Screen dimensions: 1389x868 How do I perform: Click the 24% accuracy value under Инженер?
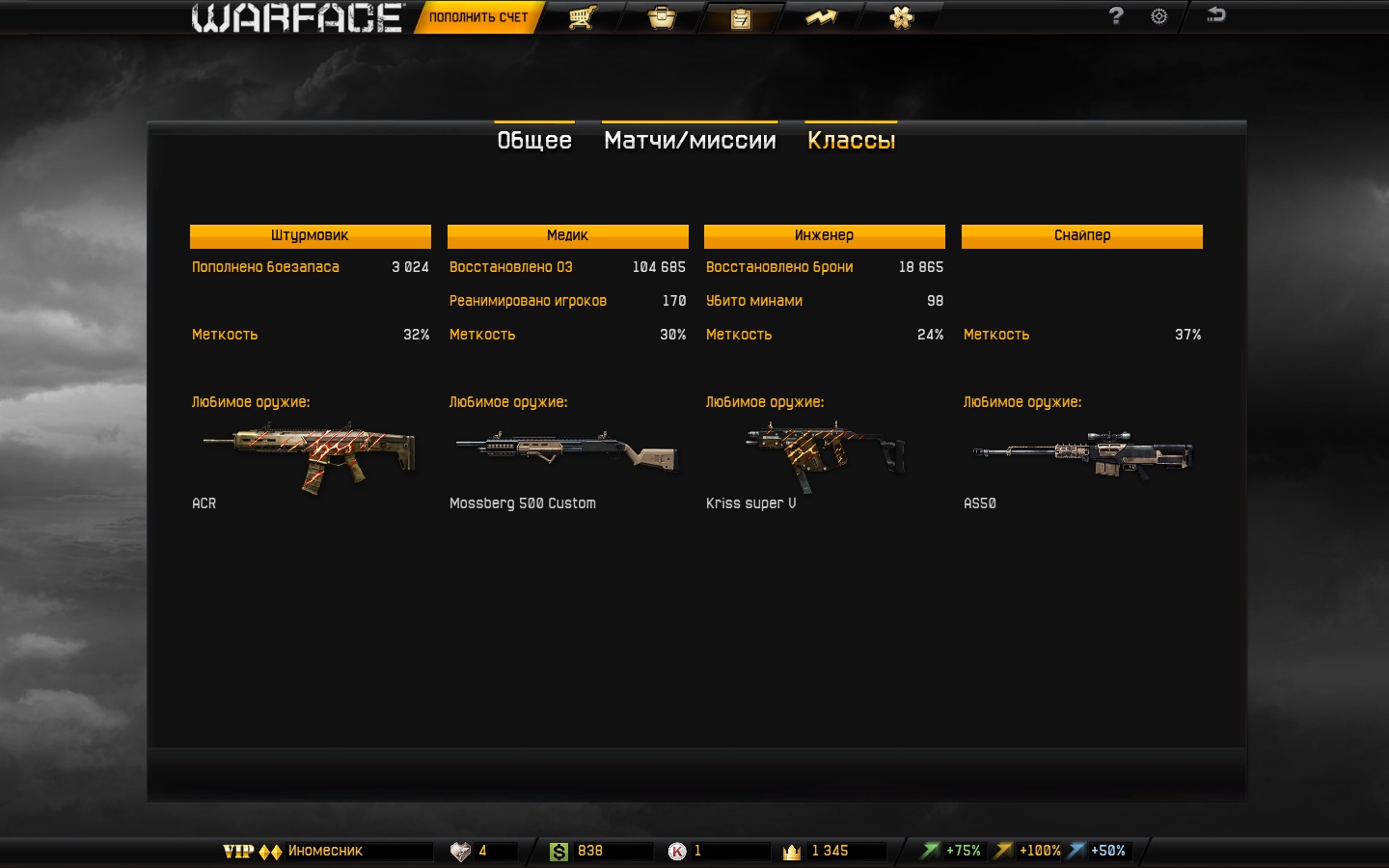point(931,335)
